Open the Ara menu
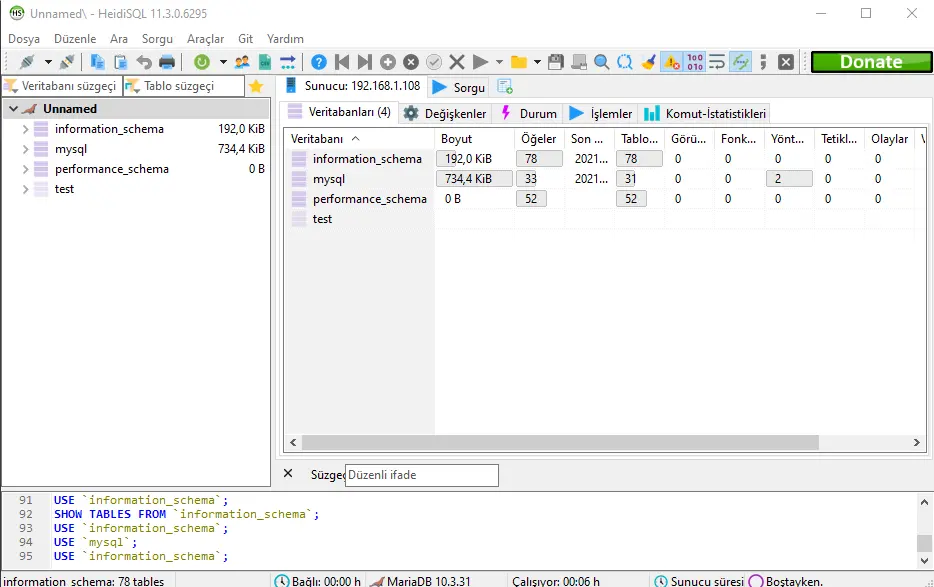The width and height of the screenshot is (934, 587). pos(119,39)
